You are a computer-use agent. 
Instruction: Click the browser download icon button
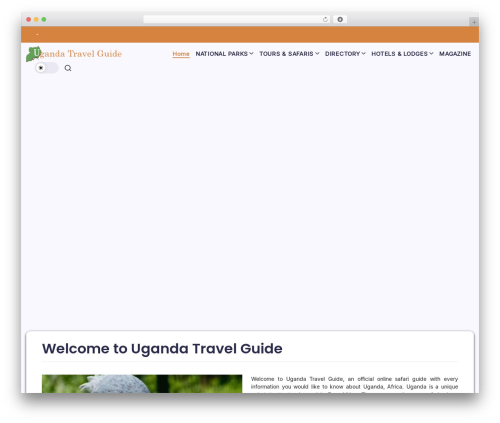pyautogui.click(x=340, y=19)
